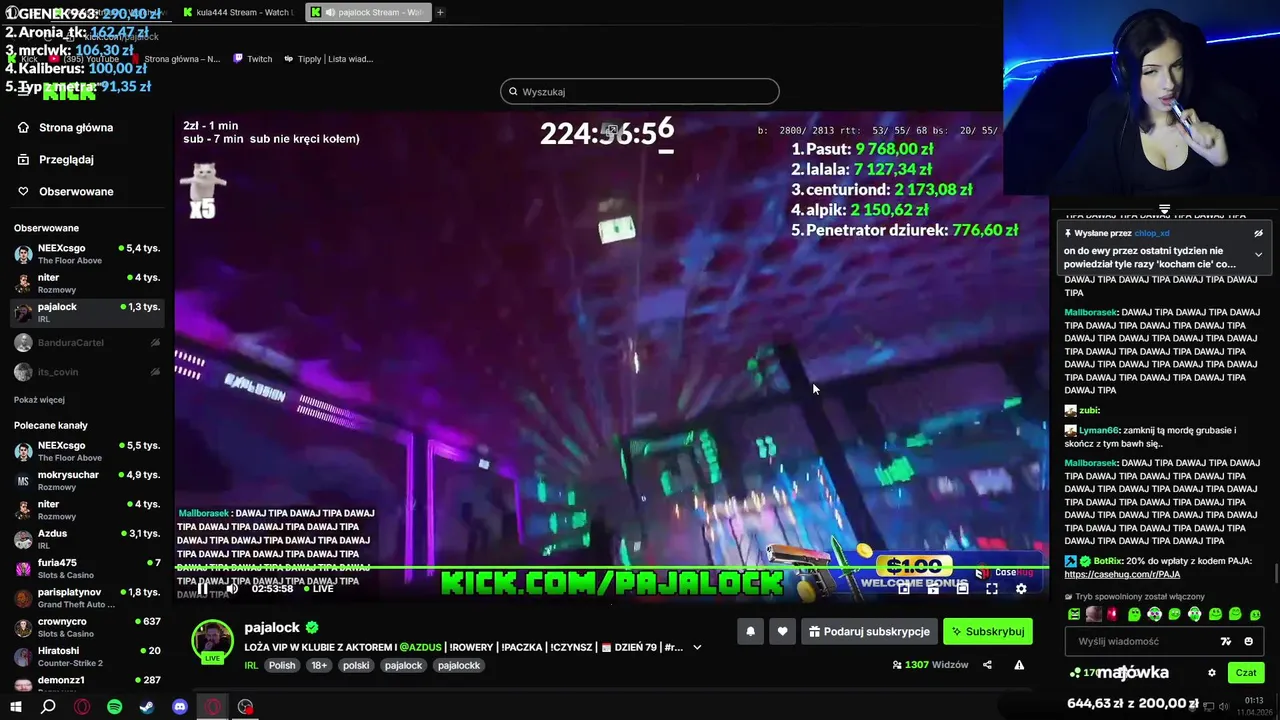Click polski tag under stream title
This screenshot has height=720, width=1280.
pyautogui.click(x=356, y=666)
